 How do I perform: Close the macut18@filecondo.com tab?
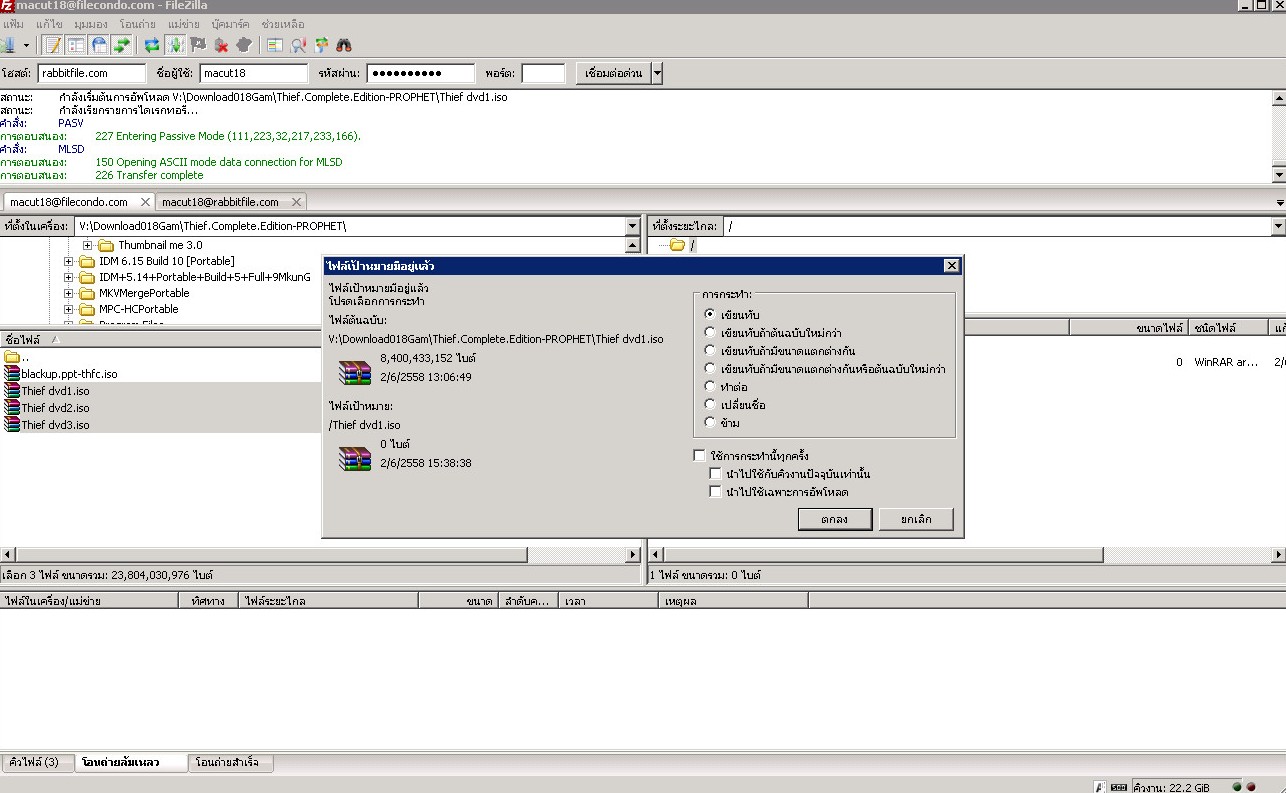click(144, 202)
